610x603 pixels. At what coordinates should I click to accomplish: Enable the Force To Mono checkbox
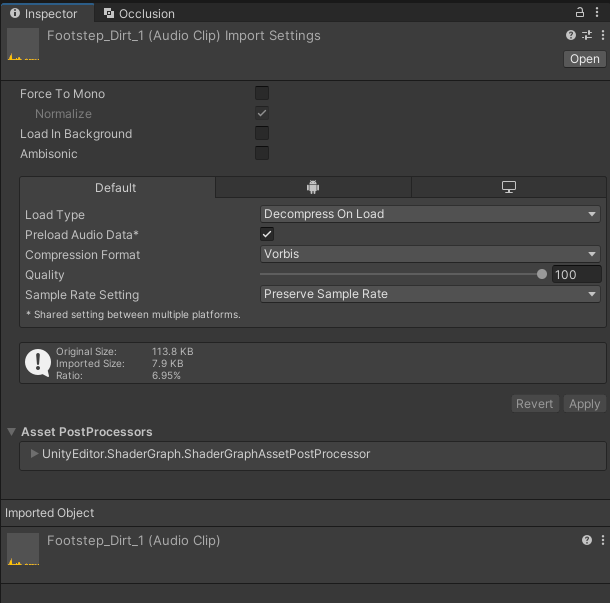[262, 93]
